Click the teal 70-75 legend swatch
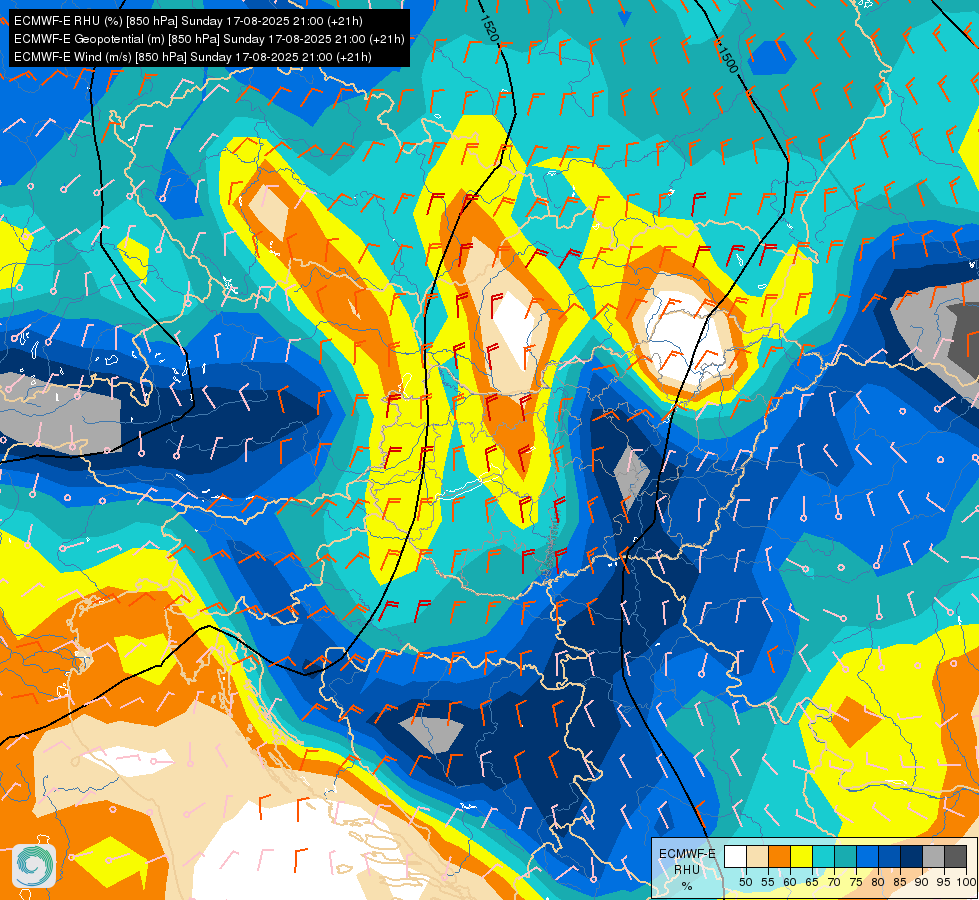This screenshot has width=979, height=900. (845, 856)
